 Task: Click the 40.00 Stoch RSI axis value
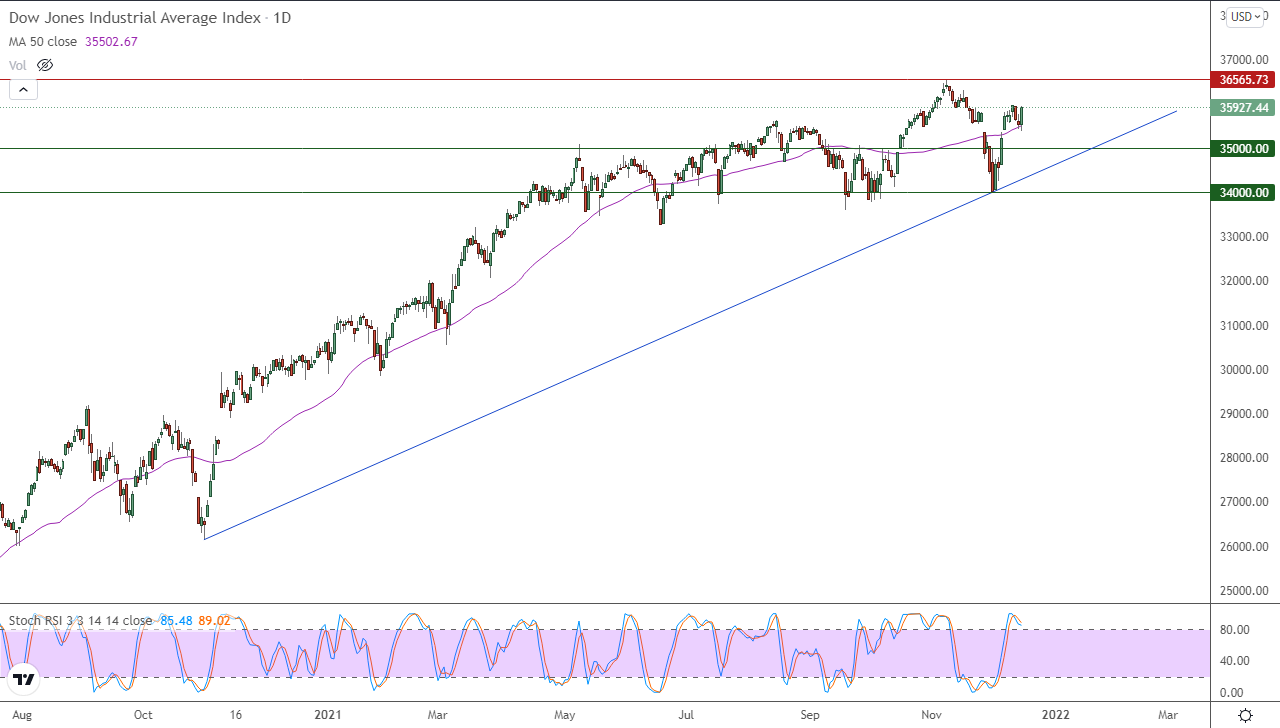pyautogui.click(x=1234, y=661)
